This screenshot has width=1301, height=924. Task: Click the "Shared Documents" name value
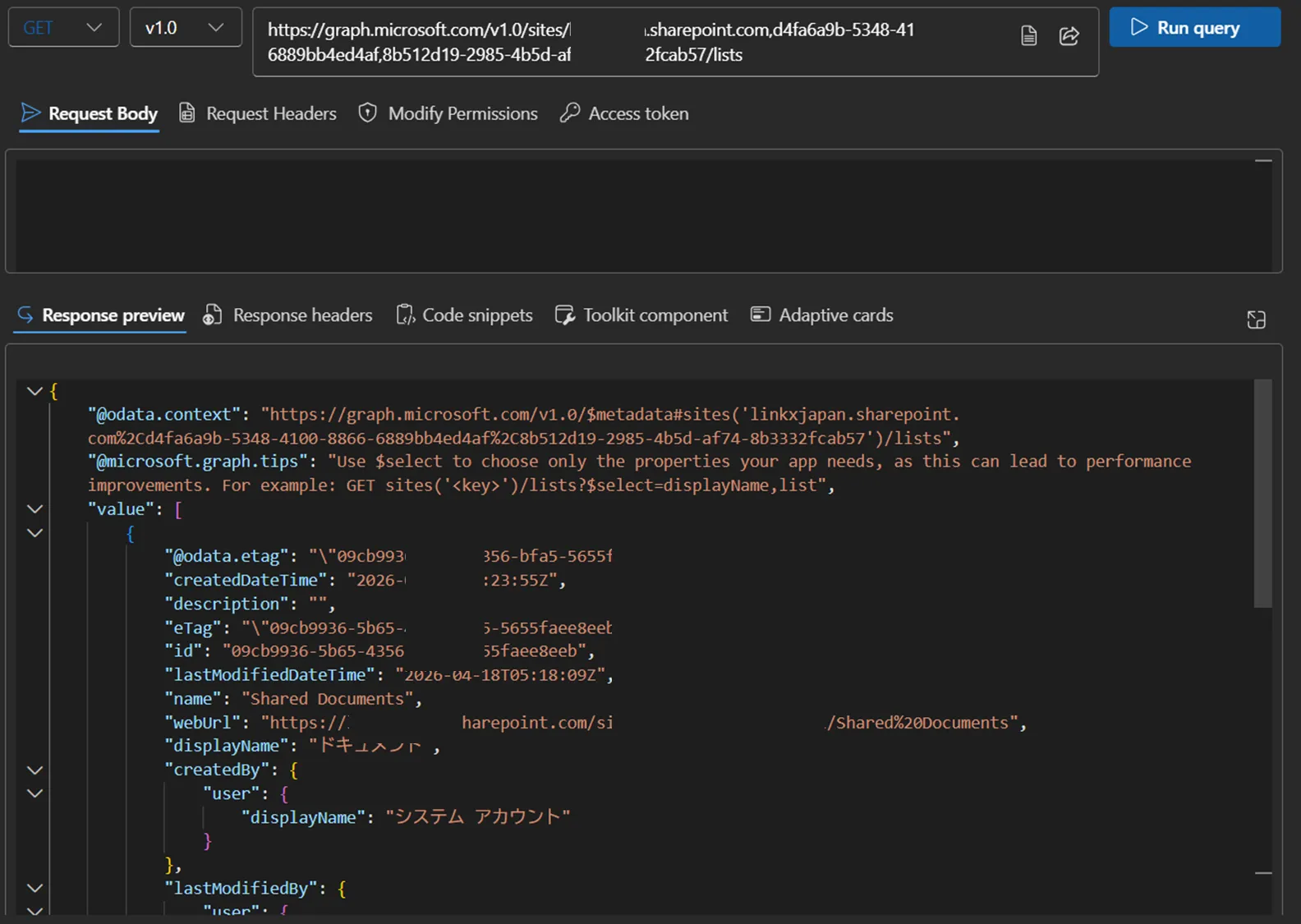(x=328, y=699)
